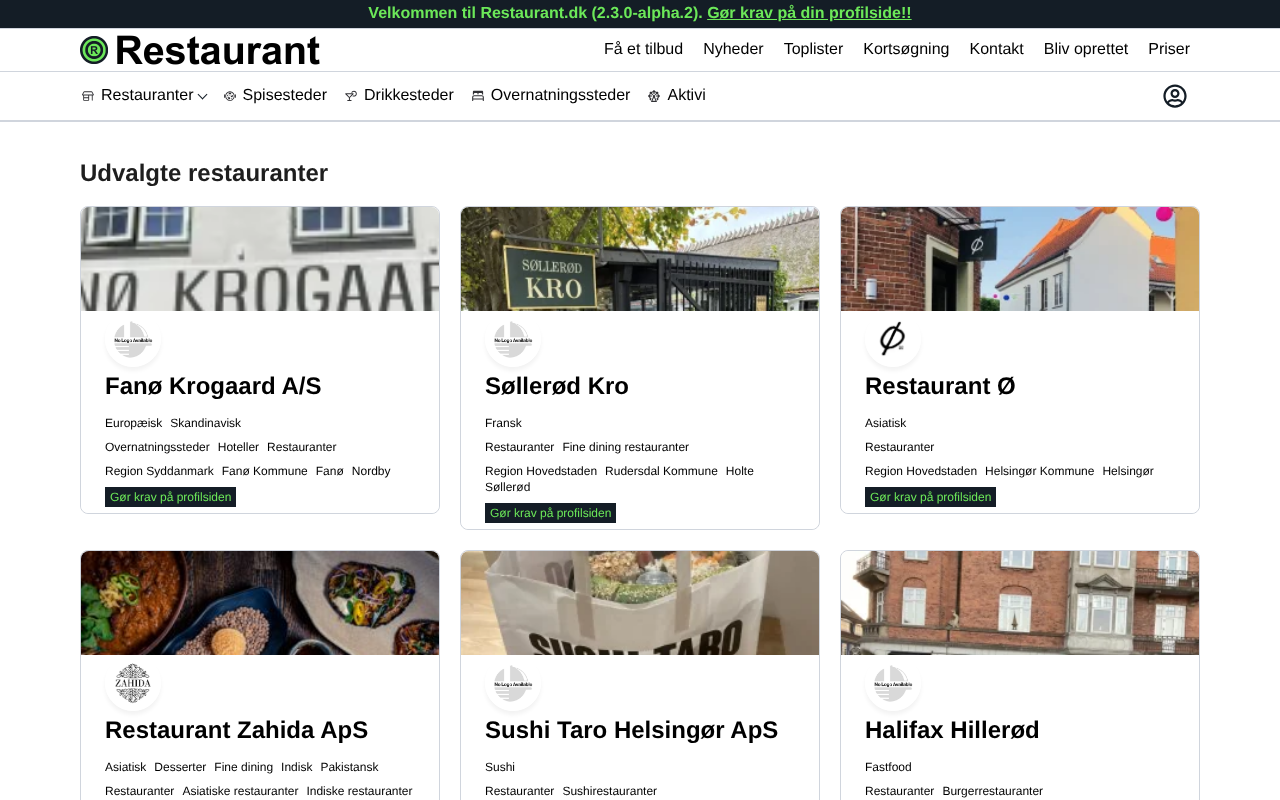
Task: Click the Sushi Taro cover photo
Action: coord(640,603)
